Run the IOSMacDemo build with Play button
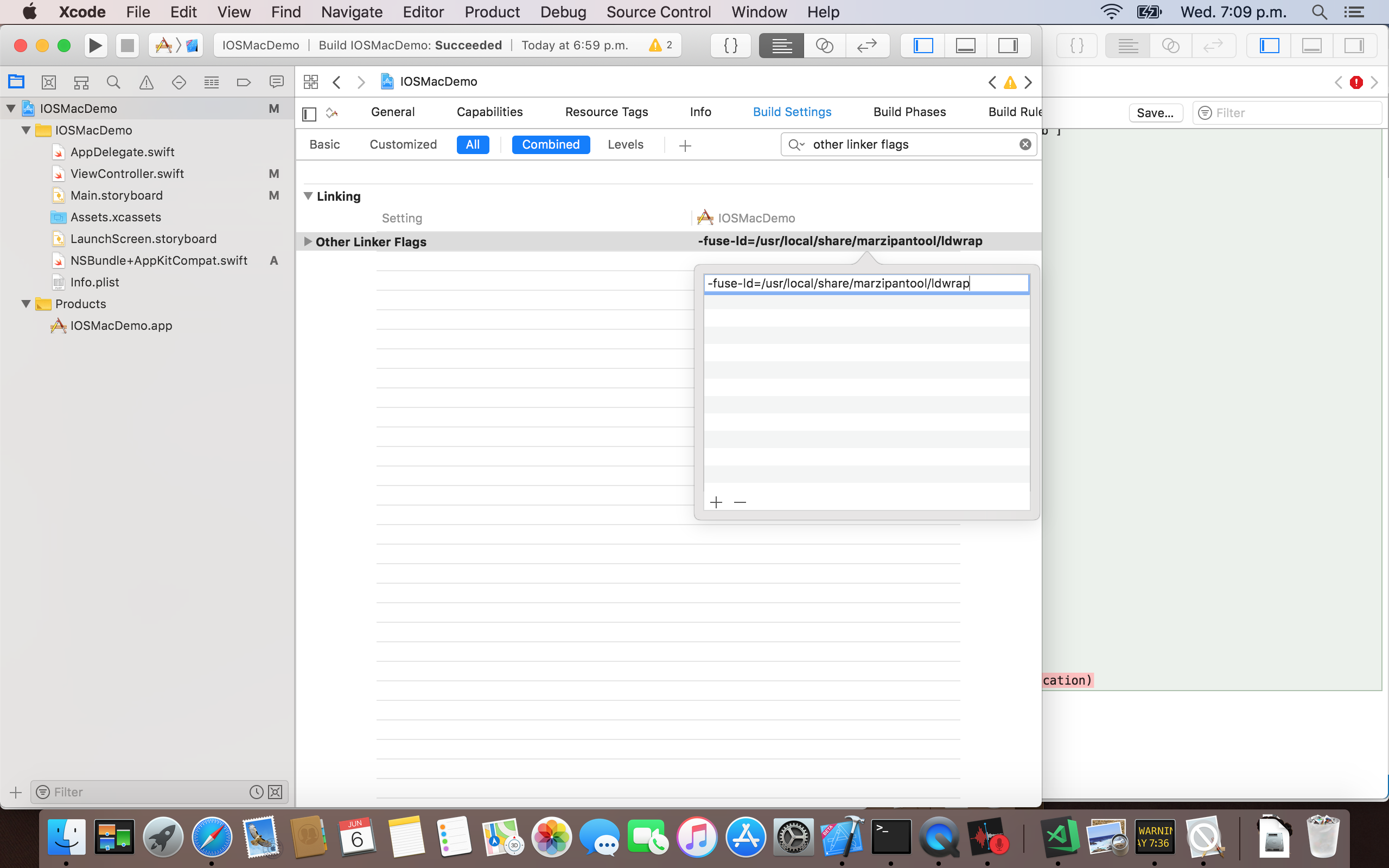1389x868 pixels. tap(96, 46)
